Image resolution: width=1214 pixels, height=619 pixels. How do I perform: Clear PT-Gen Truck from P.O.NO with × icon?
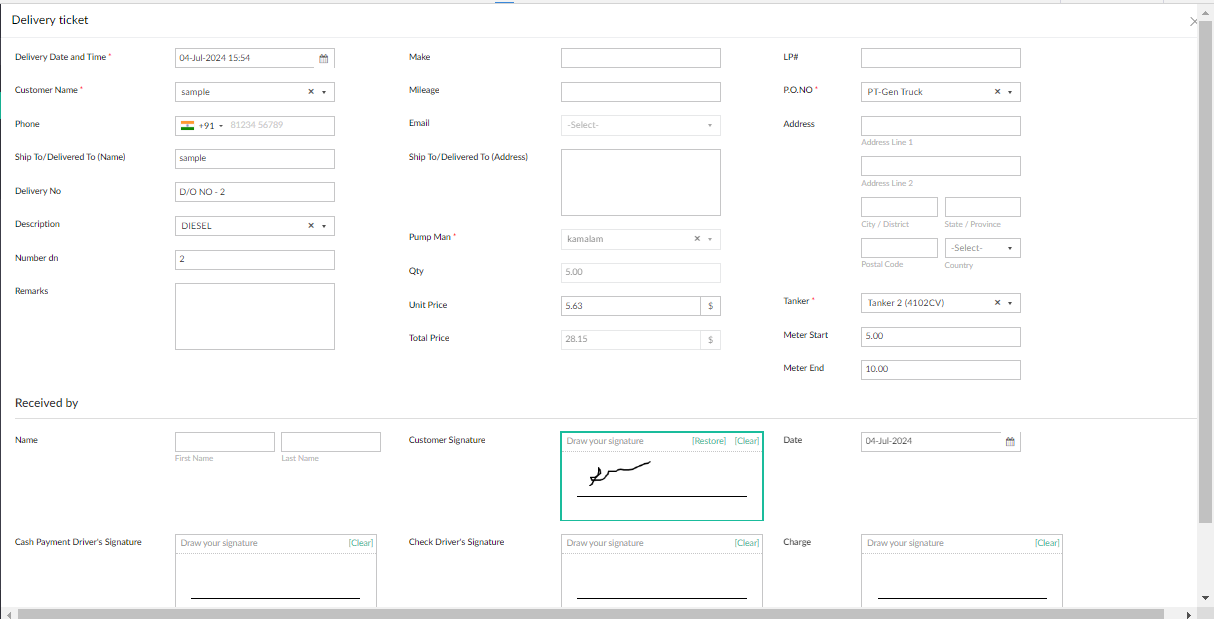(x=998, y=91)
